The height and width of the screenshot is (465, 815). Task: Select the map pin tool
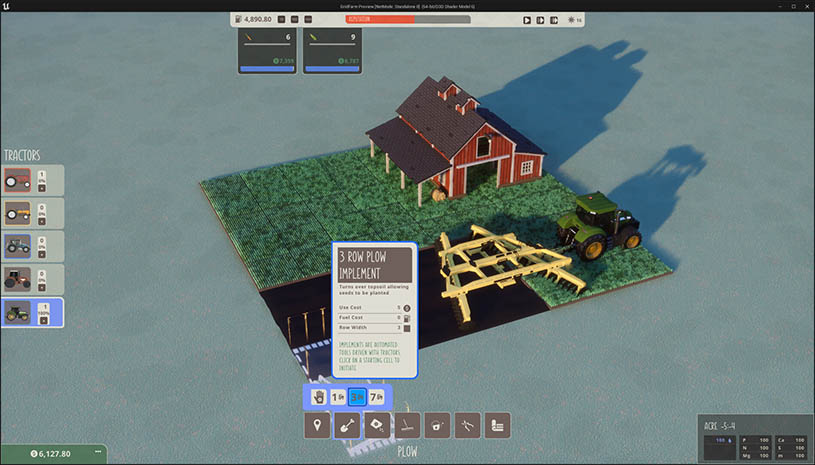coord(317,426)
